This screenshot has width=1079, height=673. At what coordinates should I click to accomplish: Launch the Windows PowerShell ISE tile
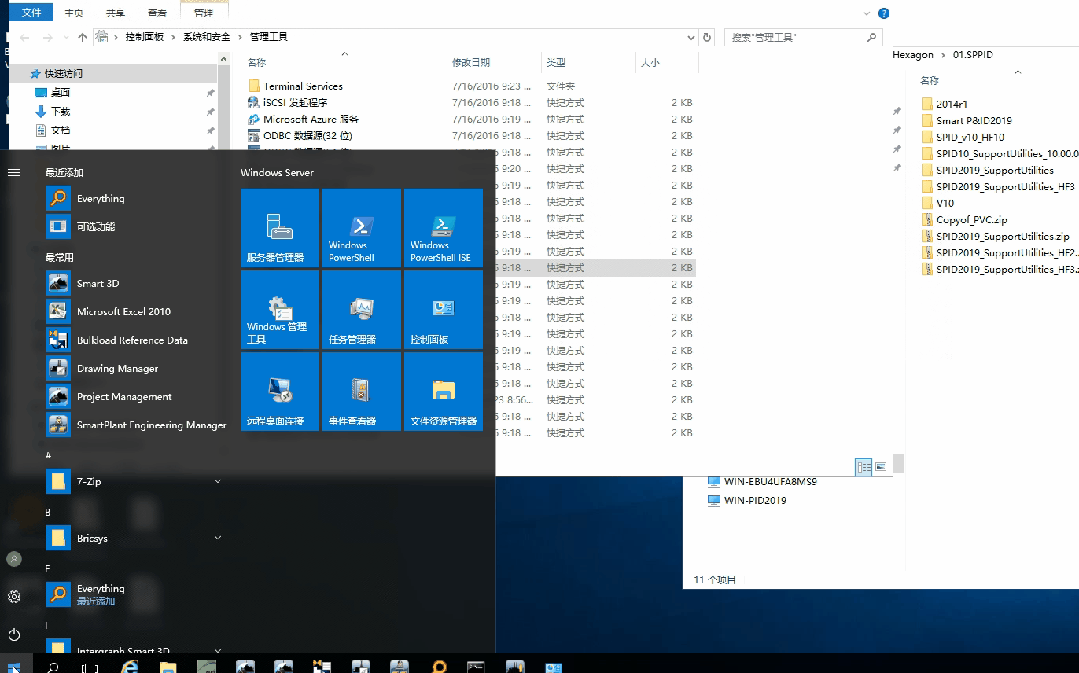pyautogui.click(x=443, y=228)
